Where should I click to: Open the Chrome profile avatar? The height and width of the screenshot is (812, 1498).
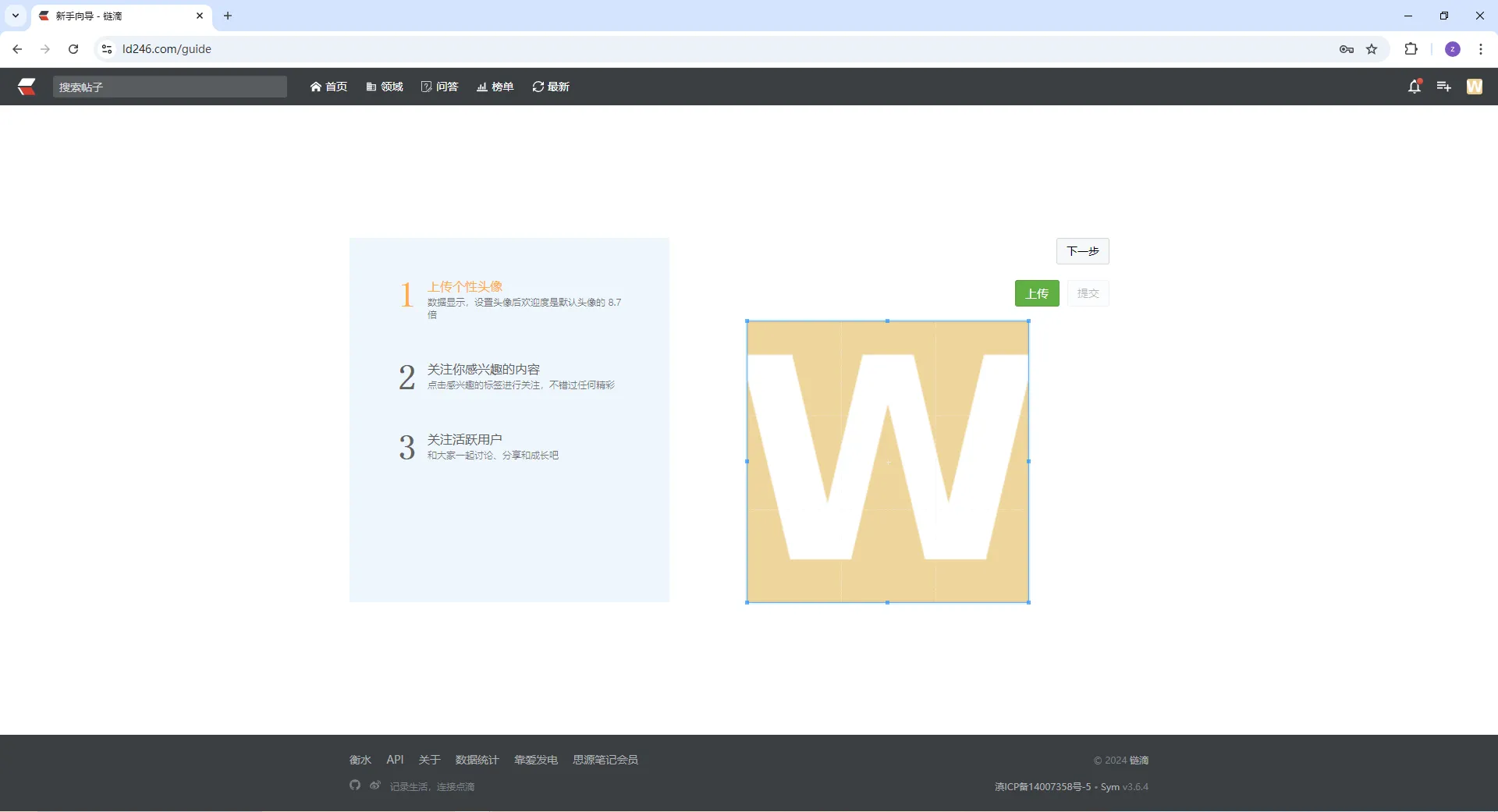[x=1453, y=49]
